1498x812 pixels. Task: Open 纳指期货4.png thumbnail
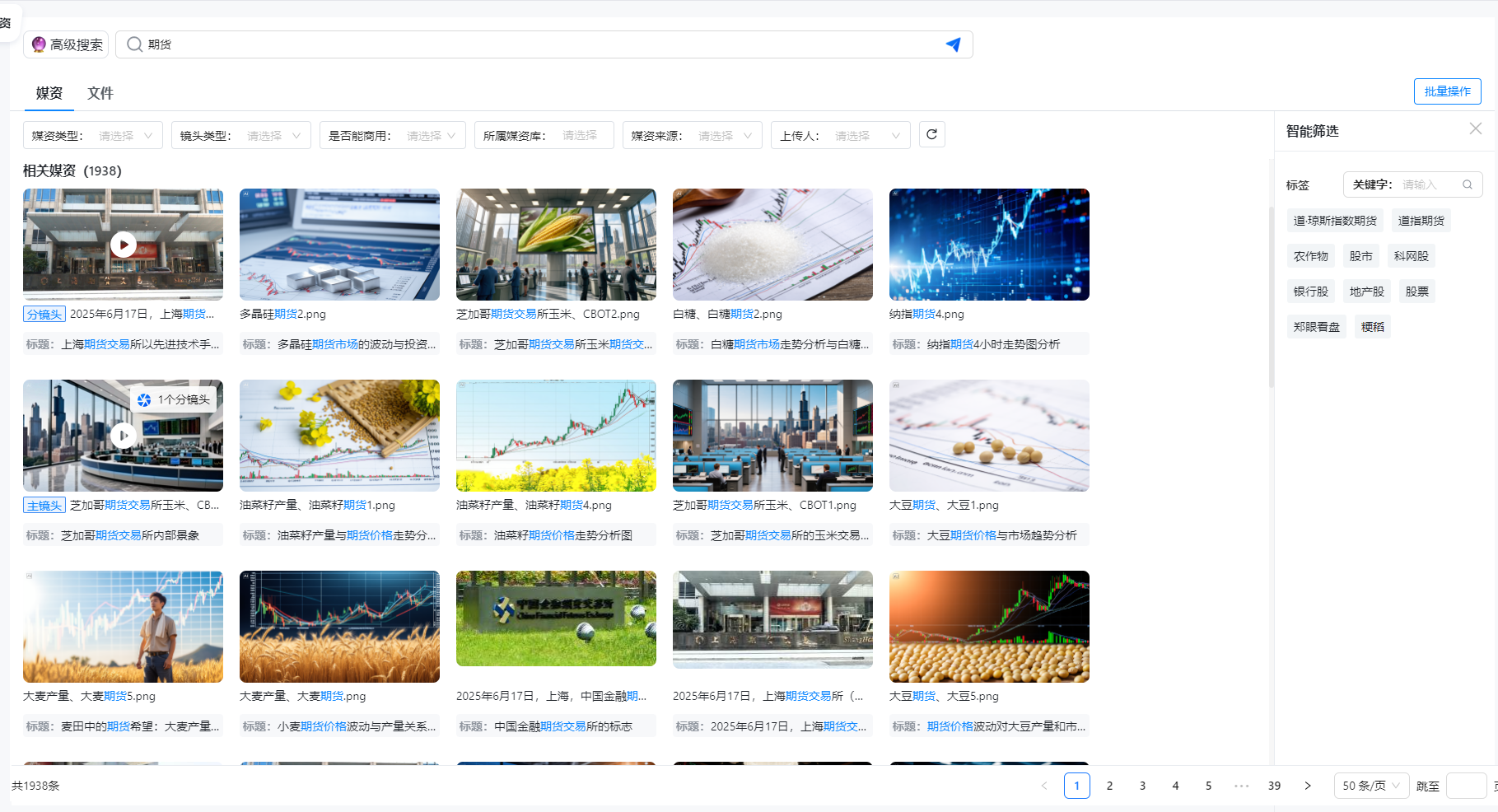pos(989,245)
